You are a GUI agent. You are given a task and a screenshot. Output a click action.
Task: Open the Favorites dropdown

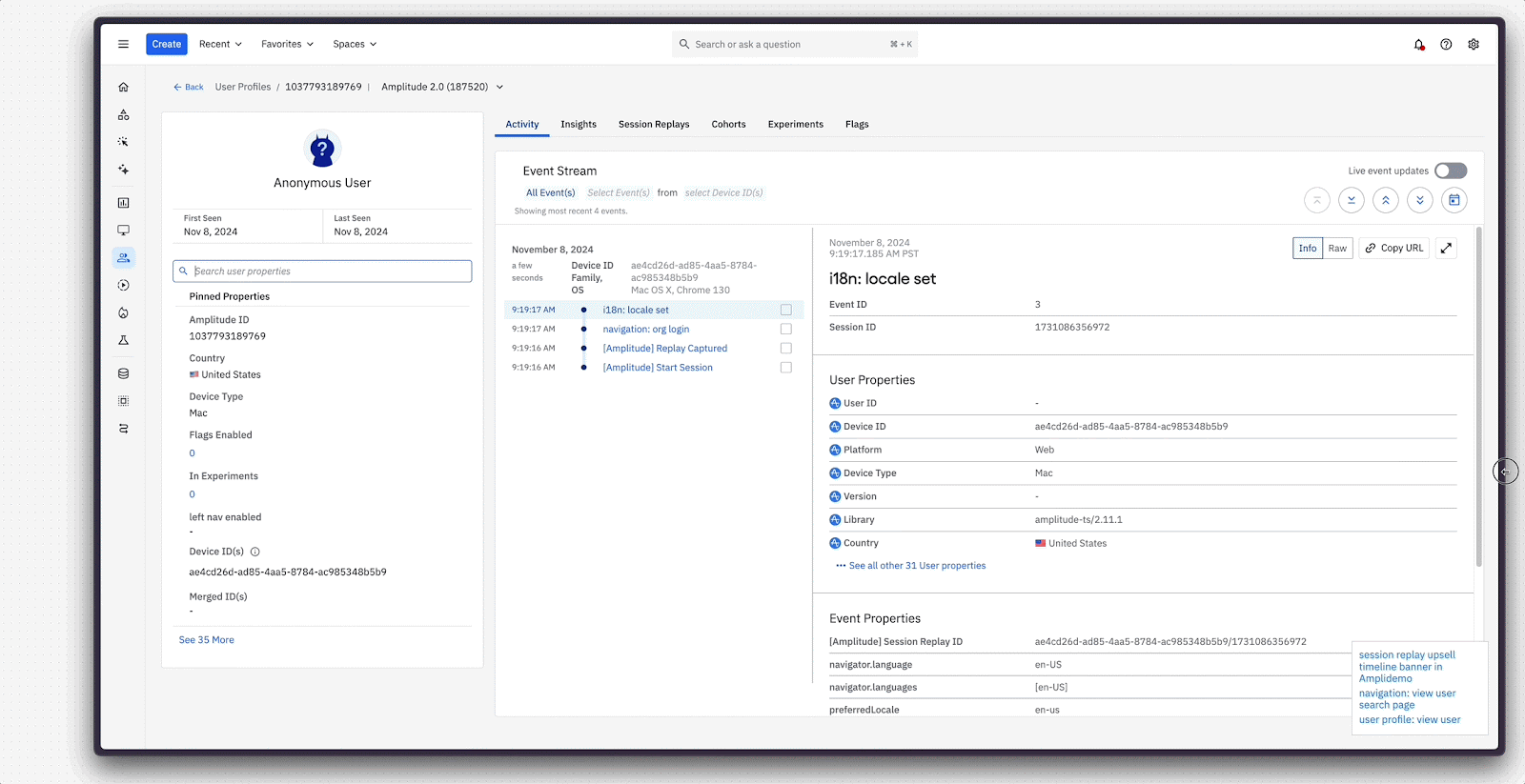tap(287, 44)
